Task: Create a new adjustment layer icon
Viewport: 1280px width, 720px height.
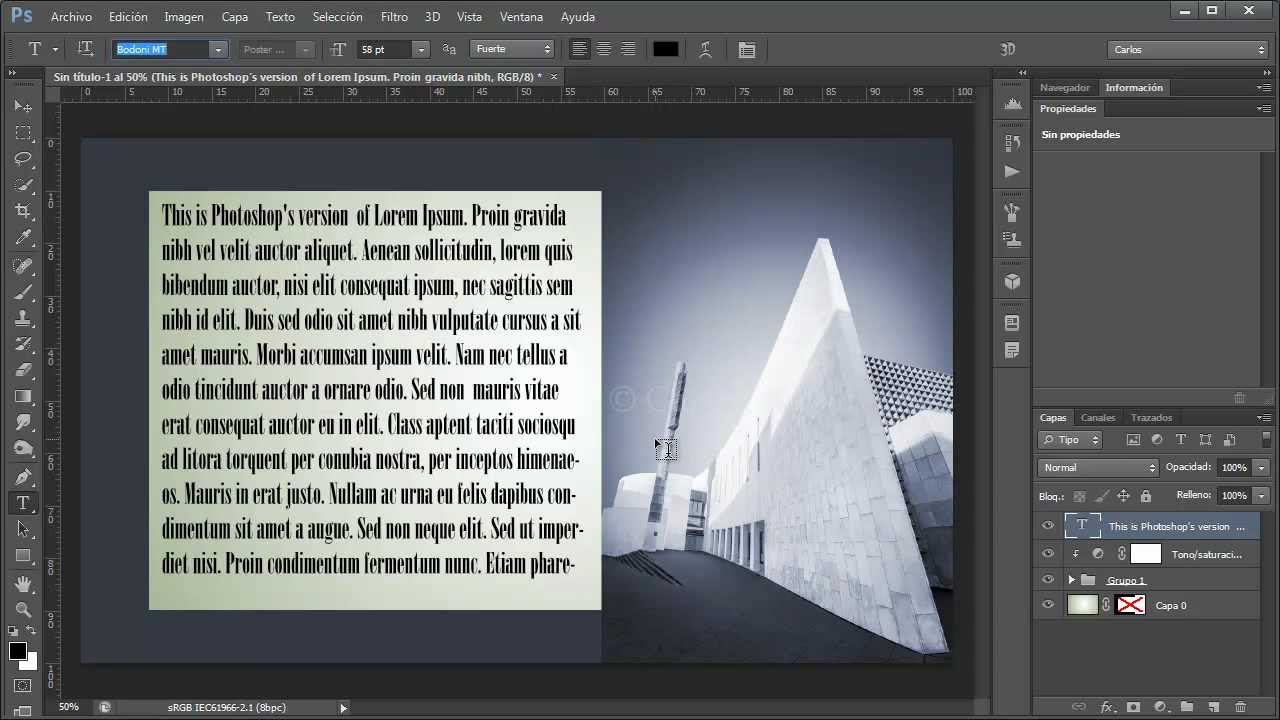Action: 1160,707
